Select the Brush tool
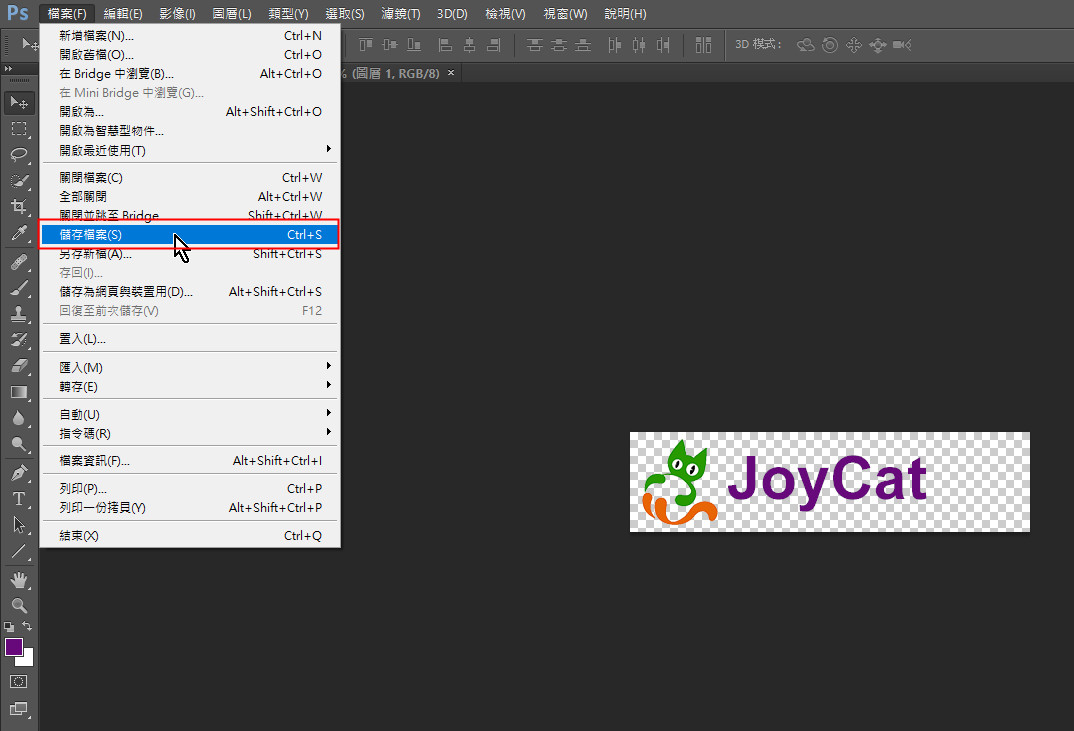The image size is (1074, 731). (19, 288)
